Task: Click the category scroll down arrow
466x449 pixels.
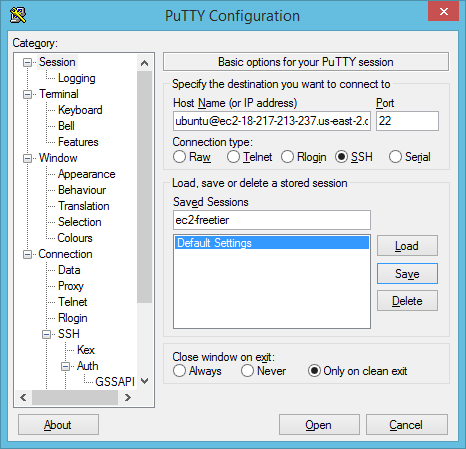Action: [144, 381]
